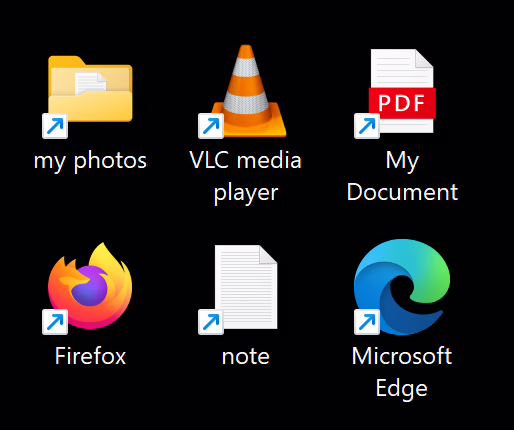Select the my photos folder icon
Viewport: 514px width, 430px height.
click(88, 97)
